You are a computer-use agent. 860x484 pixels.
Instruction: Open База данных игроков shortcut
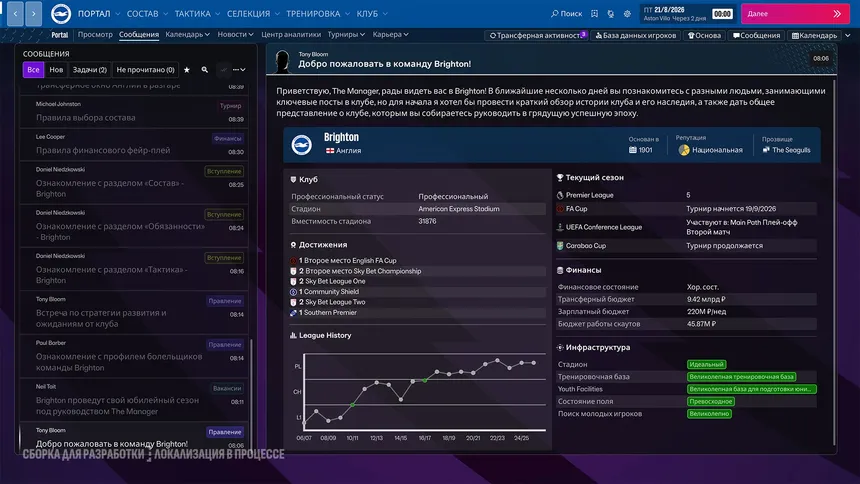tap(635, 35)
